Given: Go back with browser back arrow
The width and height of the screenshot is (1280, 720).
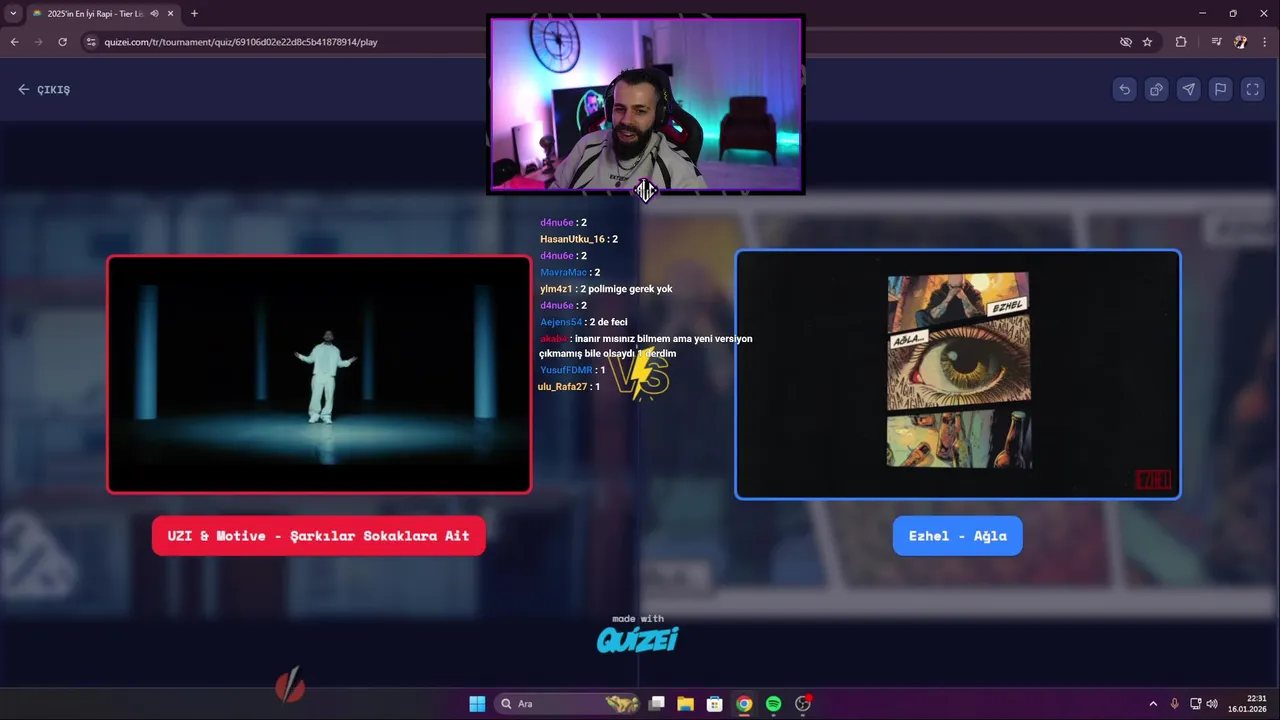Looking at the screenshot, I should click(14, 42).
